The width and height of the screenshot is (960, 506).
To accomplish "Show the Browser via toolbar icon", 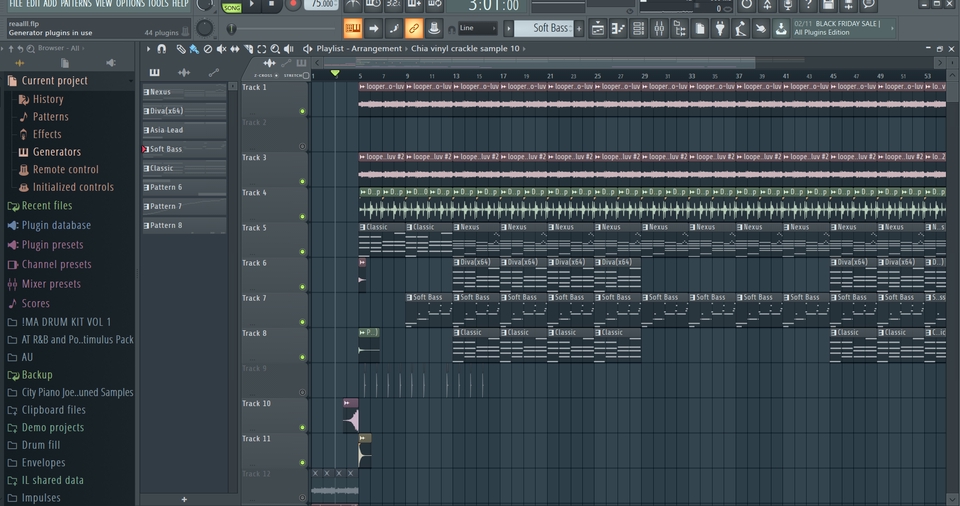I will click(x=680, y=28).
